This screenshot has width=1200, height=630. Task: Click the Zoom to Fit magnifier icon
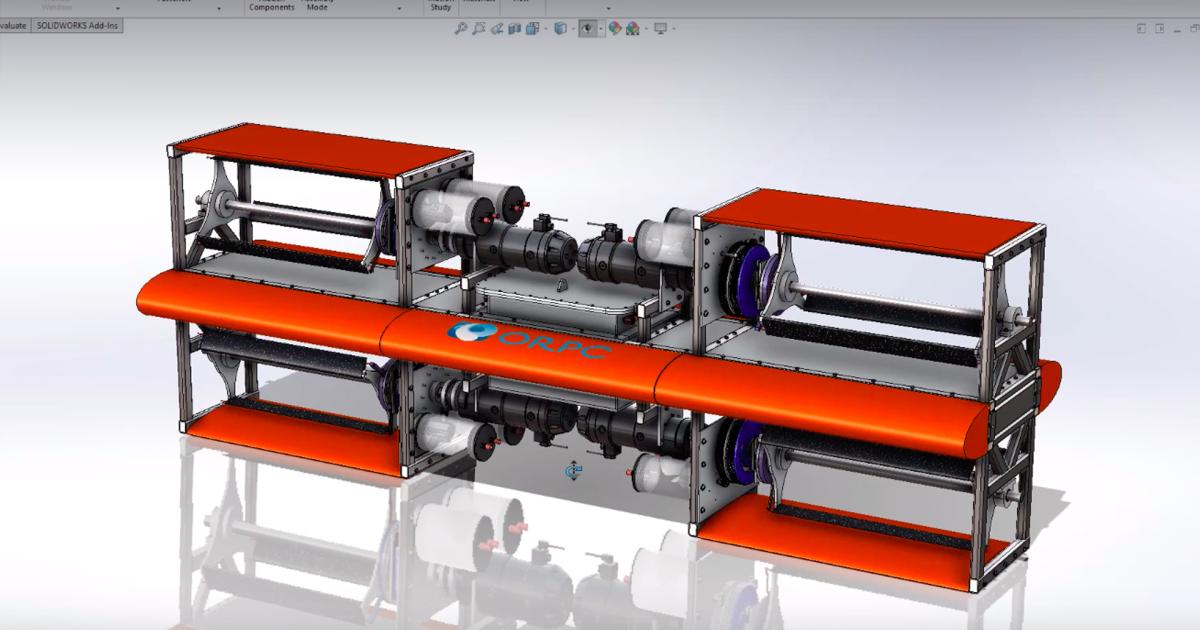[x=460, y=29]
